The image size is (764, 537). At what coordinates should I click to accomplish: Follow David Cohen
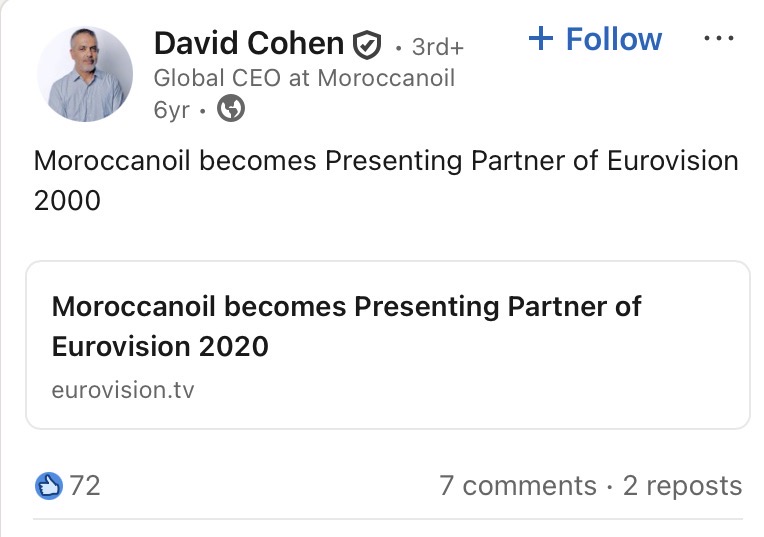point(595,38)
